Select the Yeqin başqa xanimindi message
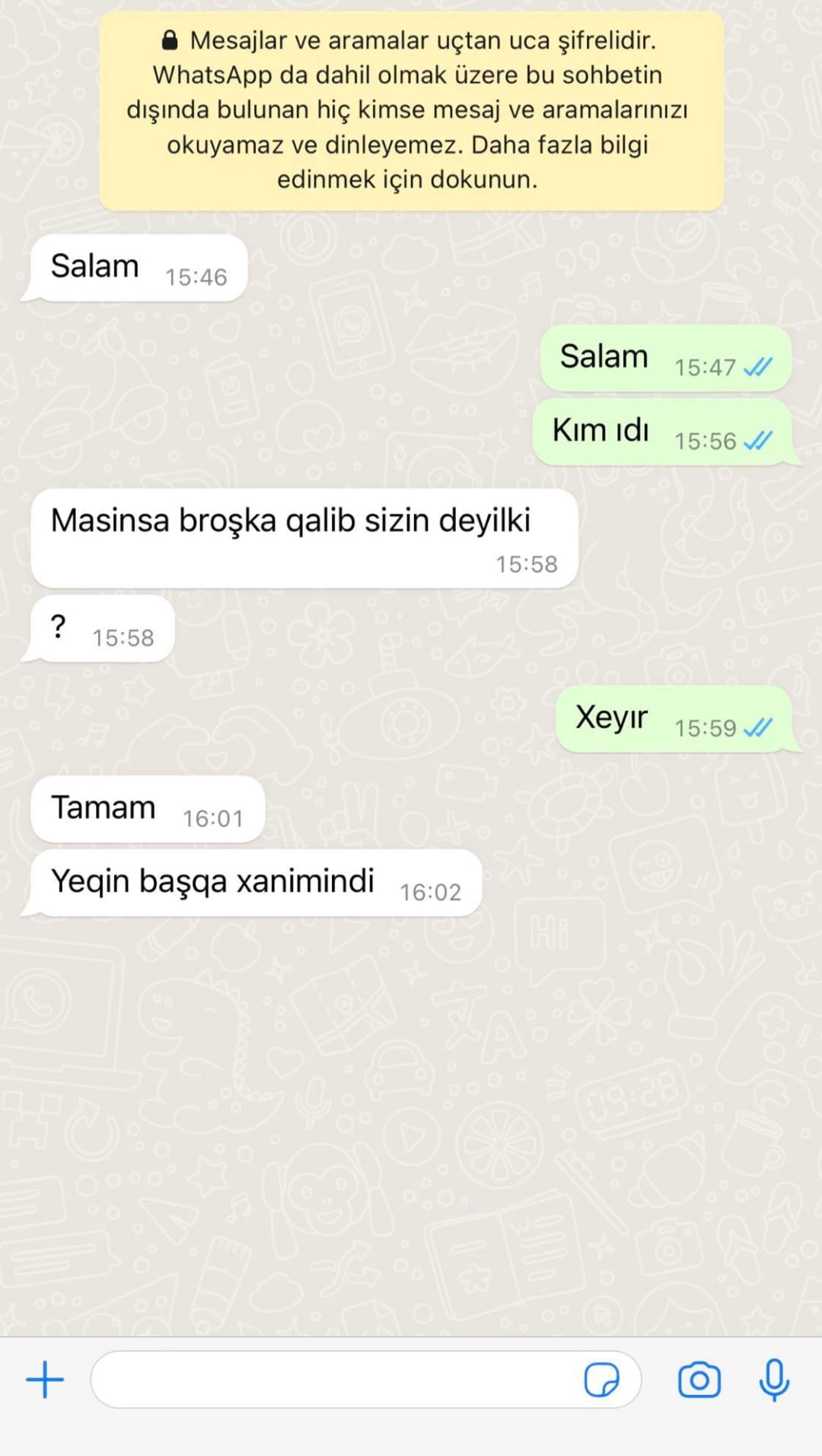822x1456 pixels. pyautogui.click(x=254, y=883)
